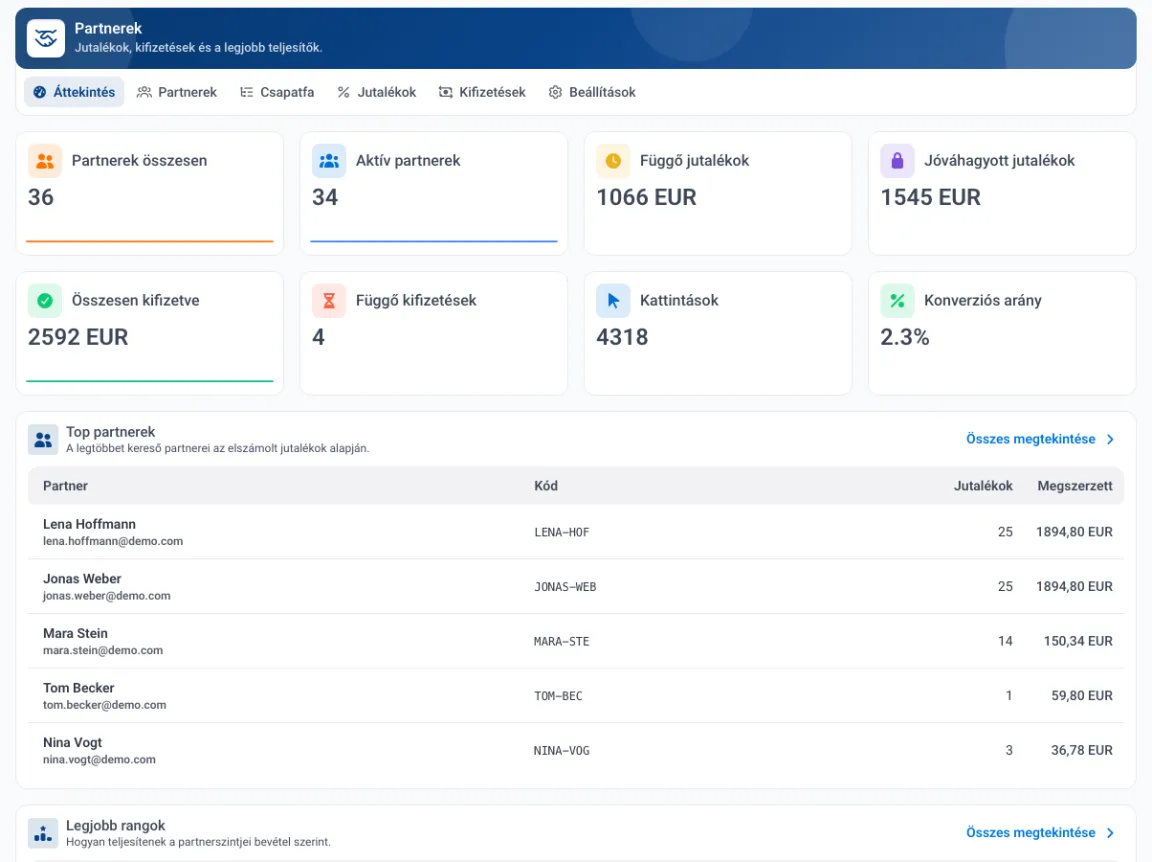The width and height of the screenshot is (1152, 862).
Task: Go to the Jutalékok tab
Action: click(377, 93)
